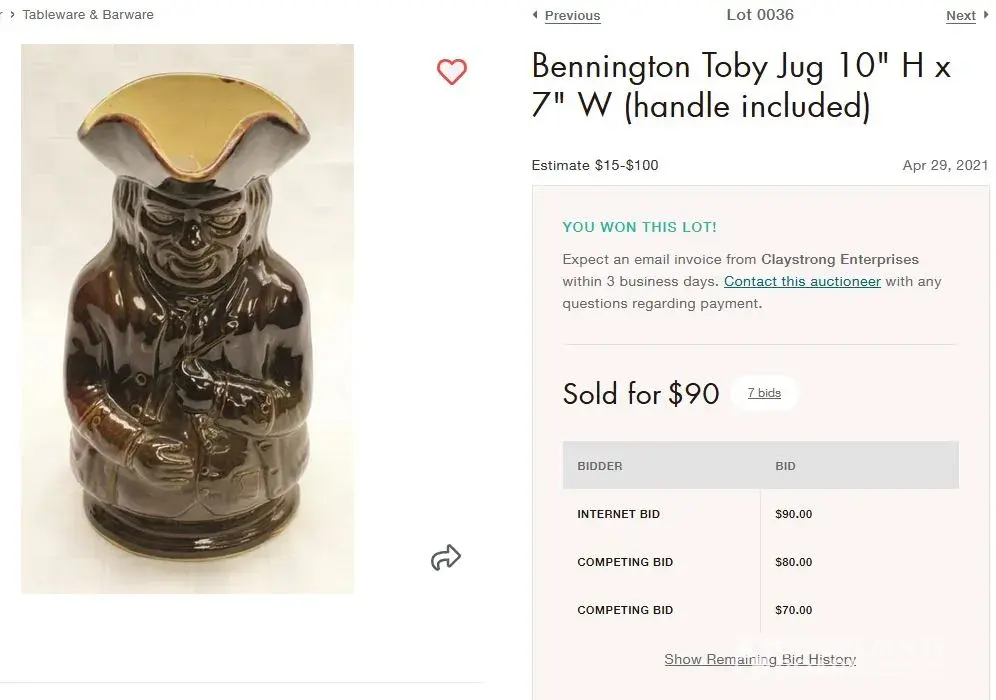
Task: Click the Contact this auctioneer link
Action: [x=802, y=281]
